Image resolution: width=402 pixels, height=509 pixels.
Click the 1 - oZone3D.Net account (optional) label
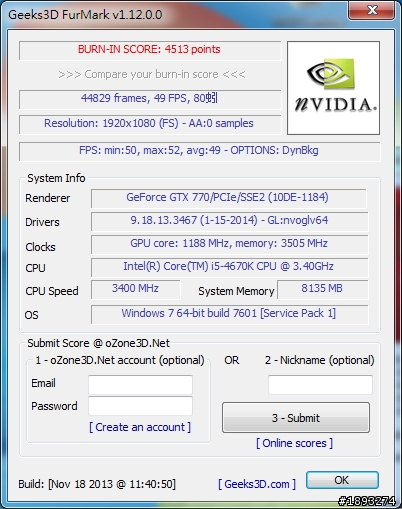pyautogui.click(x=120, y=360)
